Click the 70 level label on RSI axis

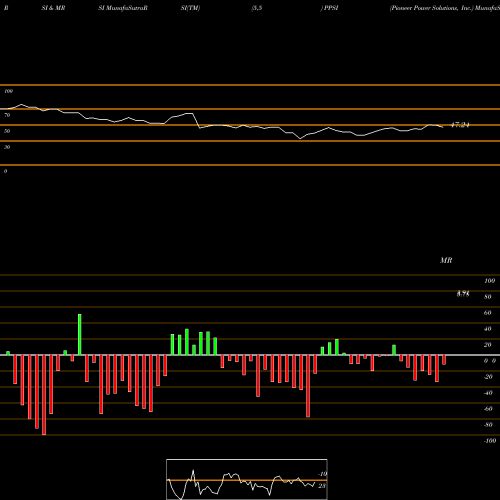tap(7, 115)
